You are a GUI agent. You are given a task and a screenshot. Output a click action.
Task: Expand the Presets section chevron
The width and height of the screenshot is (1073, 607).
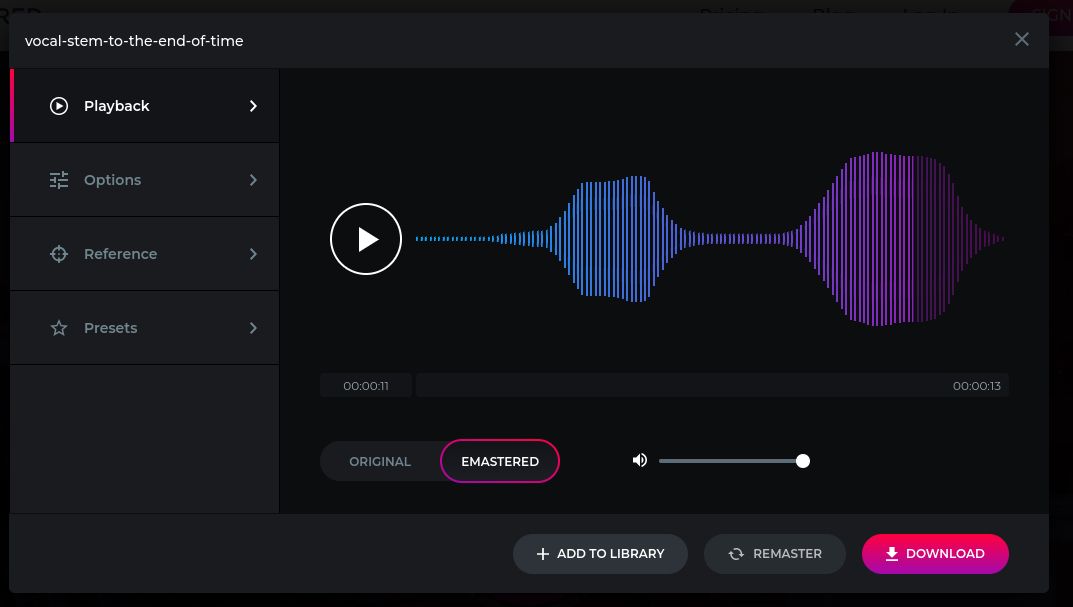pos(253,327)
